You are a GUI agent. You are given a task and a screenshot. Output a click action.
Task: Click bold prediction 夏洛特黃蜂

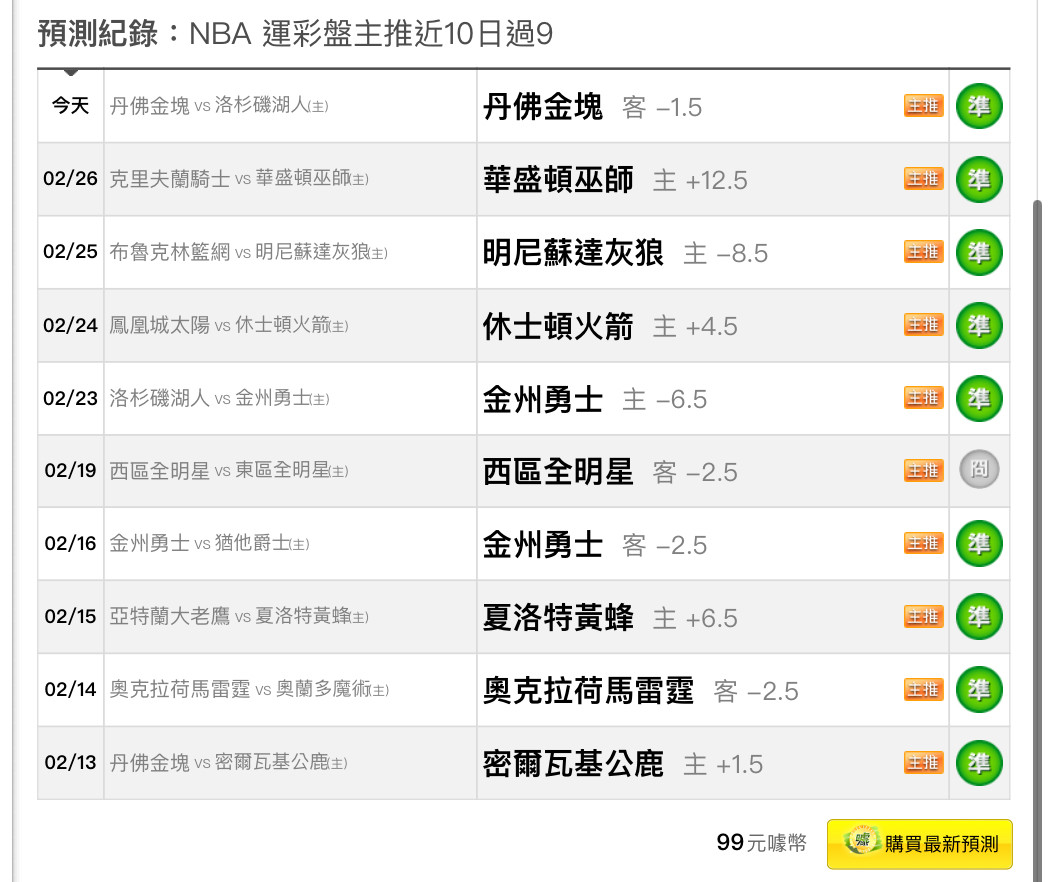point(558,617)
